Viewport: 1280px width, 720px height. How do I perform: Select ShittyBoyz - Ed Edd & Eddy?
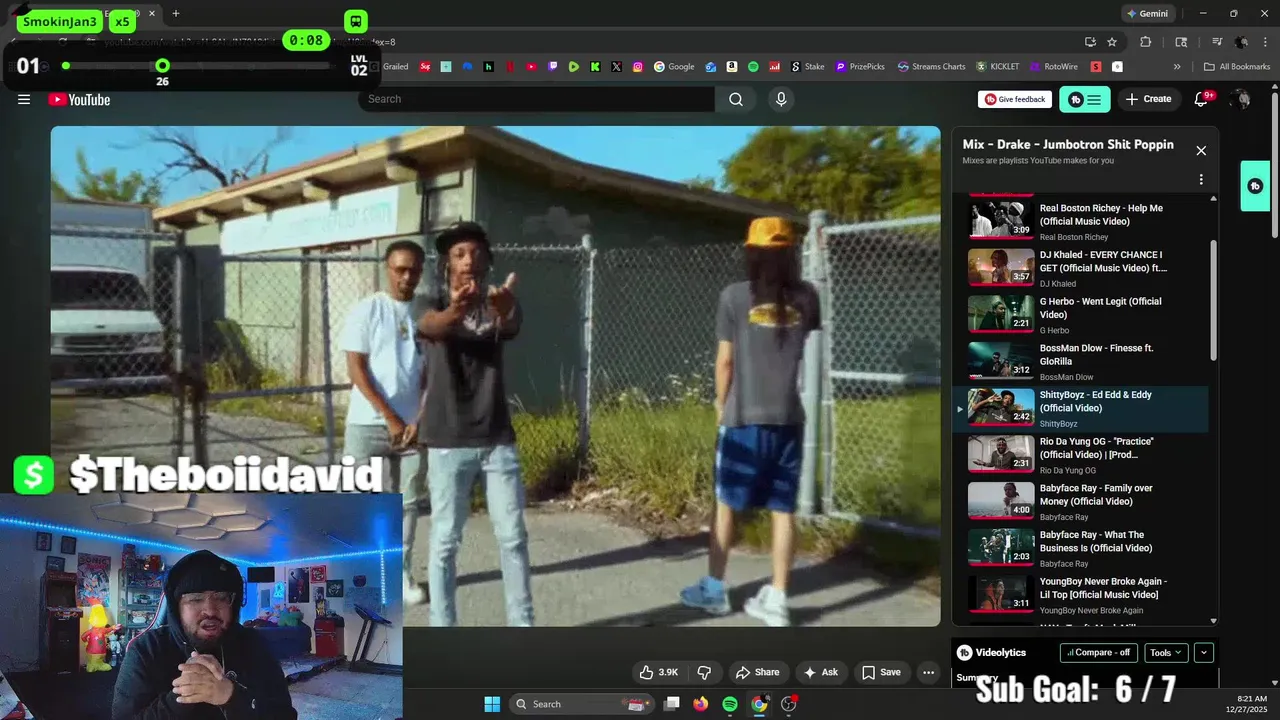point(1080,408)
